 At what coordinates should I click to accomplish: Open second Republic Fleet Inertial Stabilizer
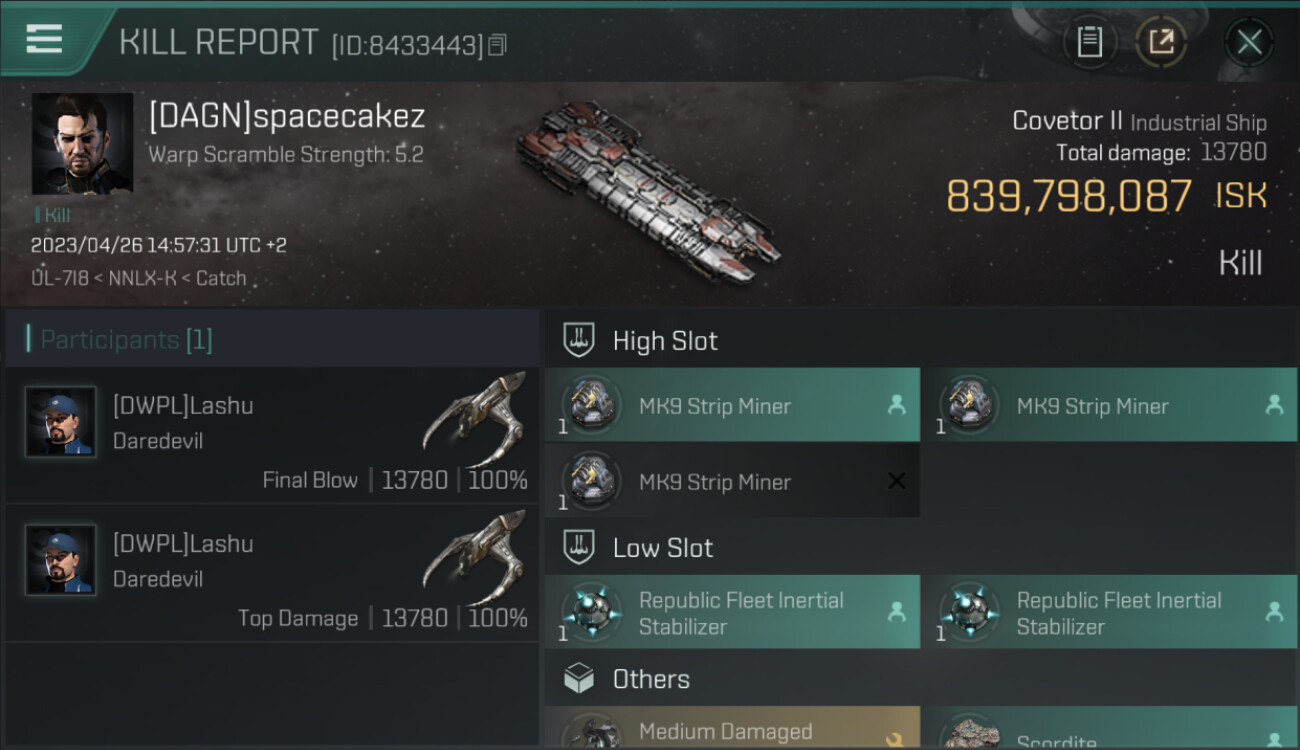point(1110,612)
